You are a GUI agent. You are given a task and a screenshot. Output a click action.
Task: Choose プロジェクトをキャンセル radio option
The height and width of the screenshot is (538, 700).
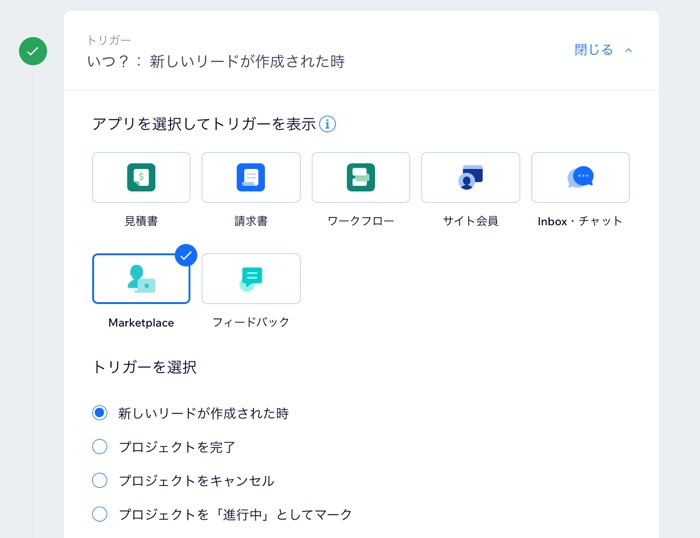coord(99,480)
